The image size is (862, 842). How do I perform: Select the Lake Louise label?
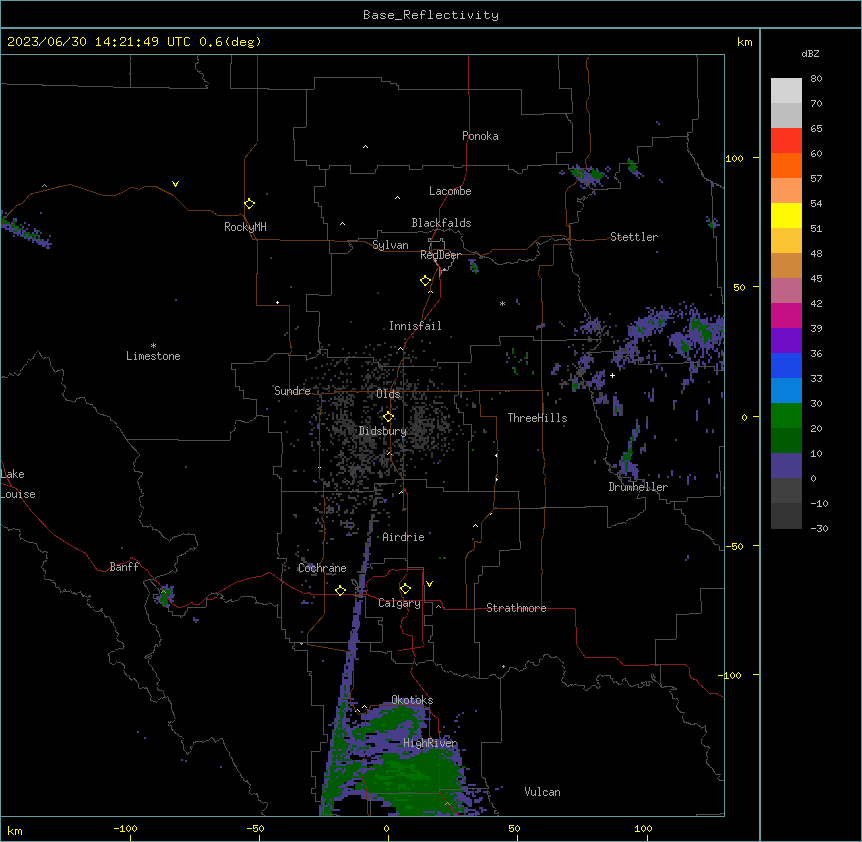[18, 484]
